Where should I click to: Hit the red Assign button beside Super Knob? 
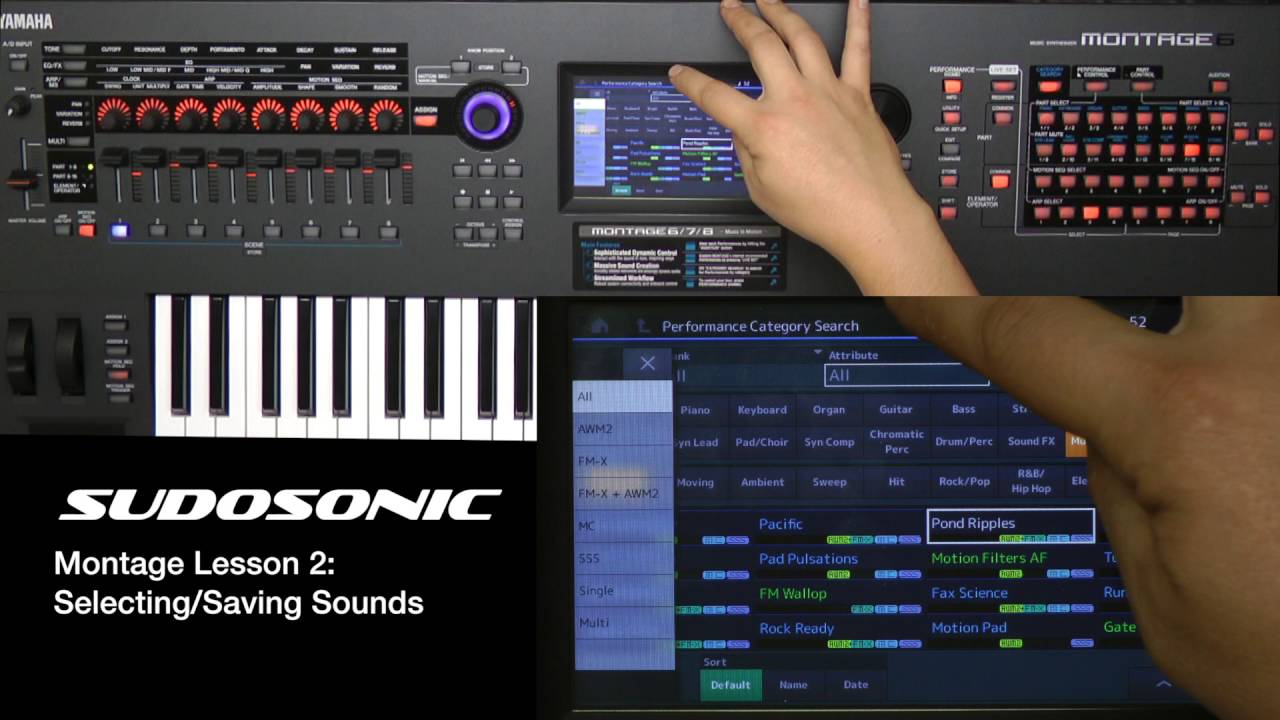tap(425, 121)
